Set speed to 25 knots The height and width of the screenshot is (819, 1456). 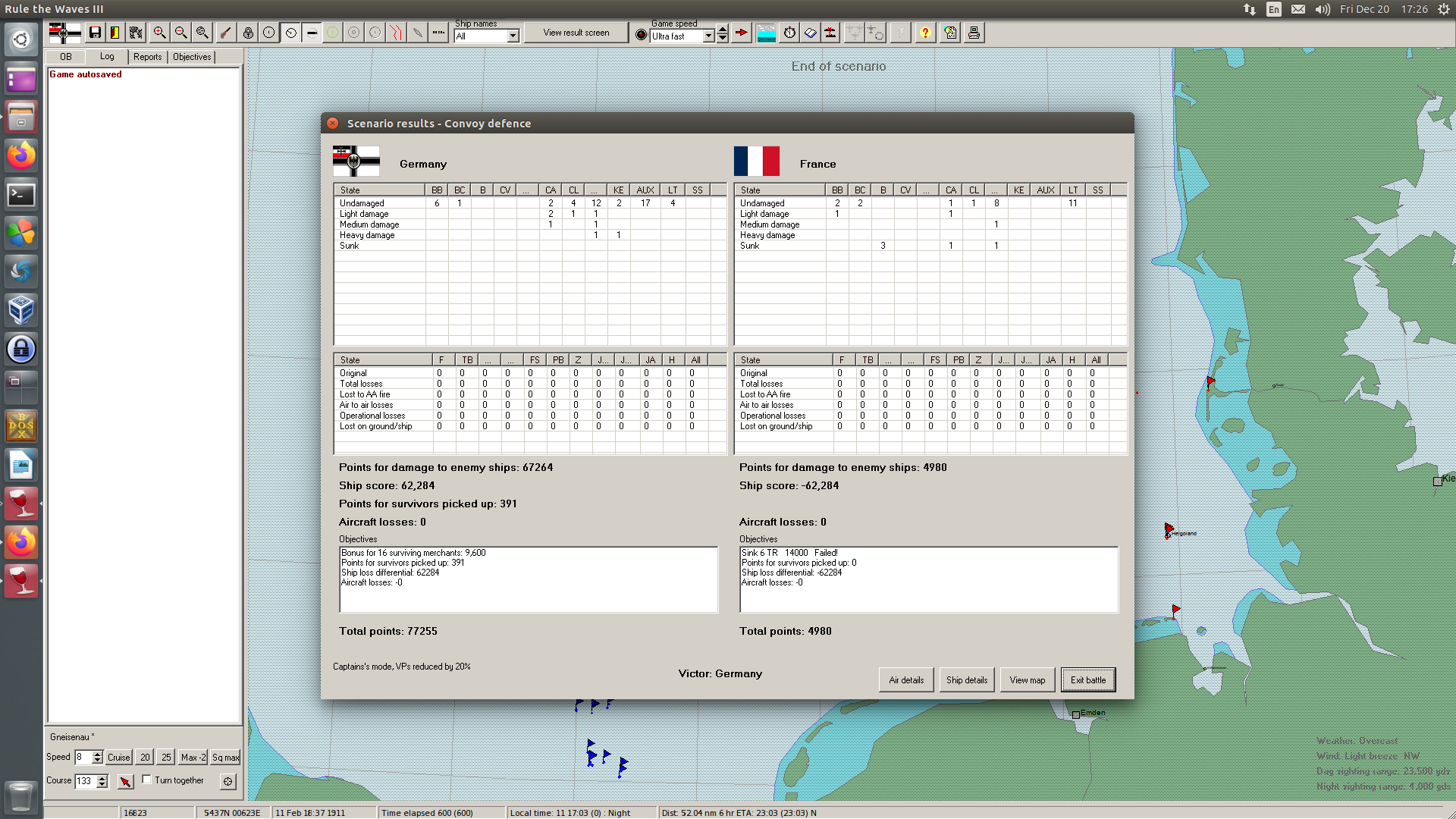pos(166,758)
